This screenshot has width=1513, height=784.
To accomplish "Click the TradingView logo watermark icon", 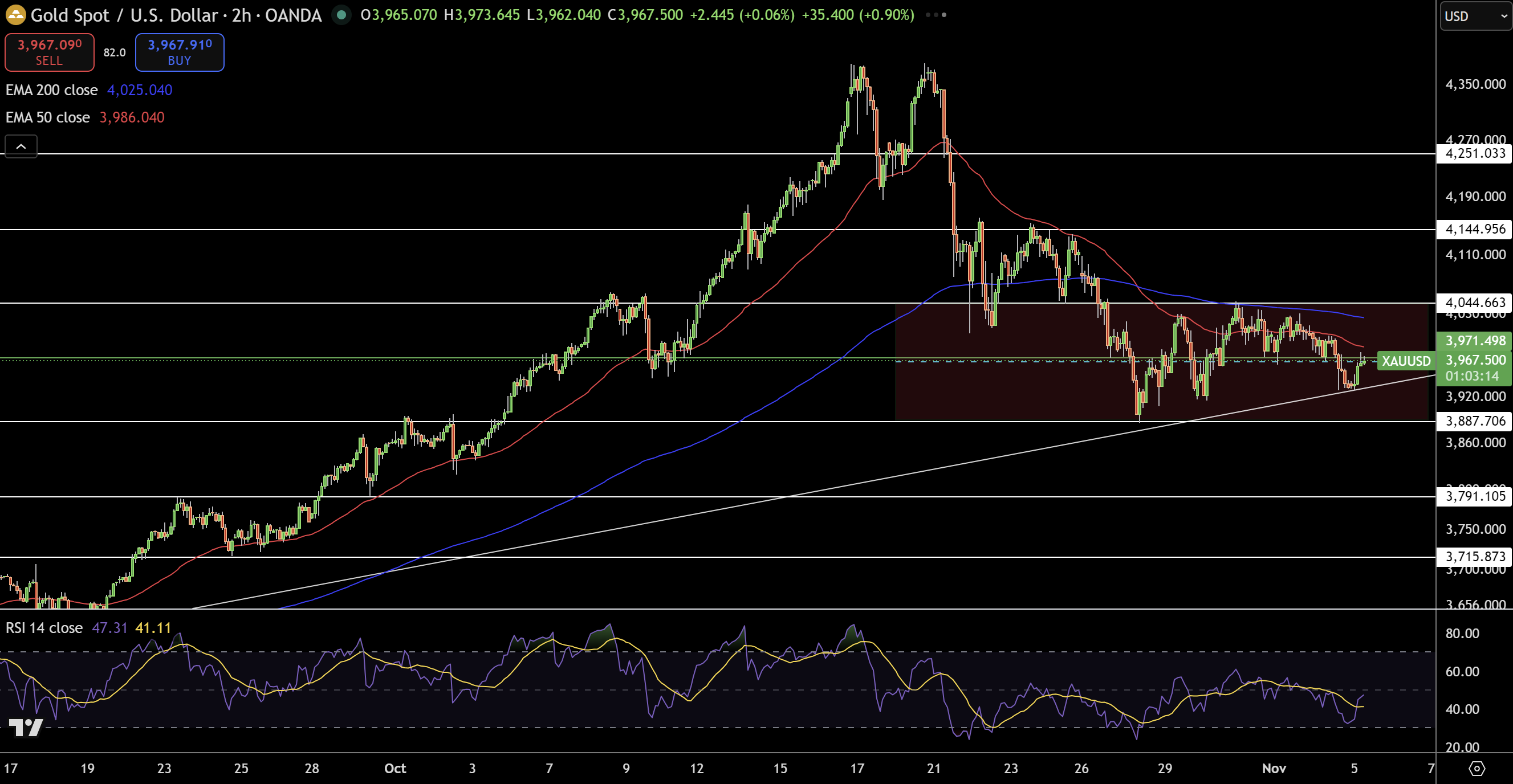I will tap(26, 728).
